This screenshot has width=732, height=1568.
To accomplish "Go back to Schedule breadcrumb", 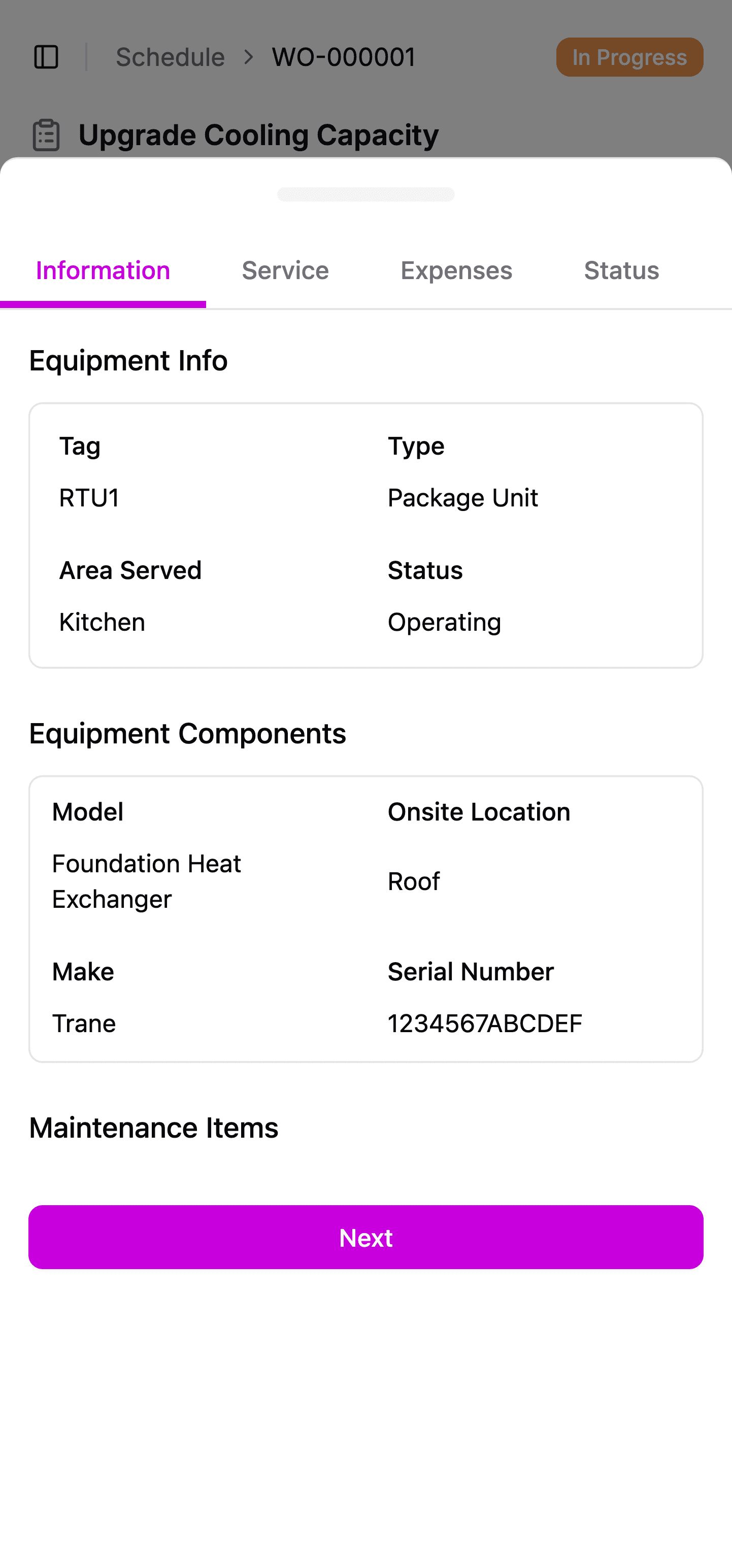I will [170, 57].
